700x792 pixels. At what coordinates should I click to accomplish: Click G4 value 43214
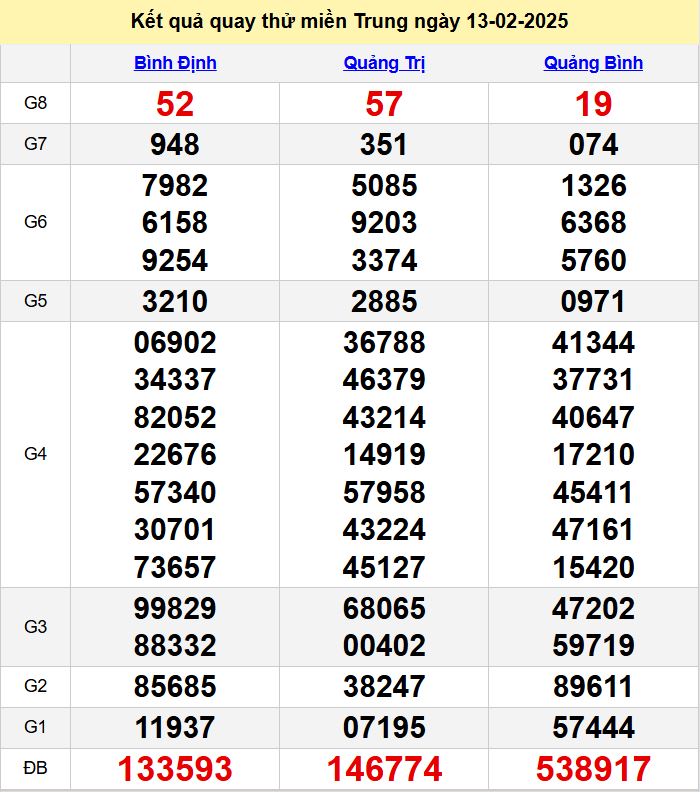pos(384,418)
